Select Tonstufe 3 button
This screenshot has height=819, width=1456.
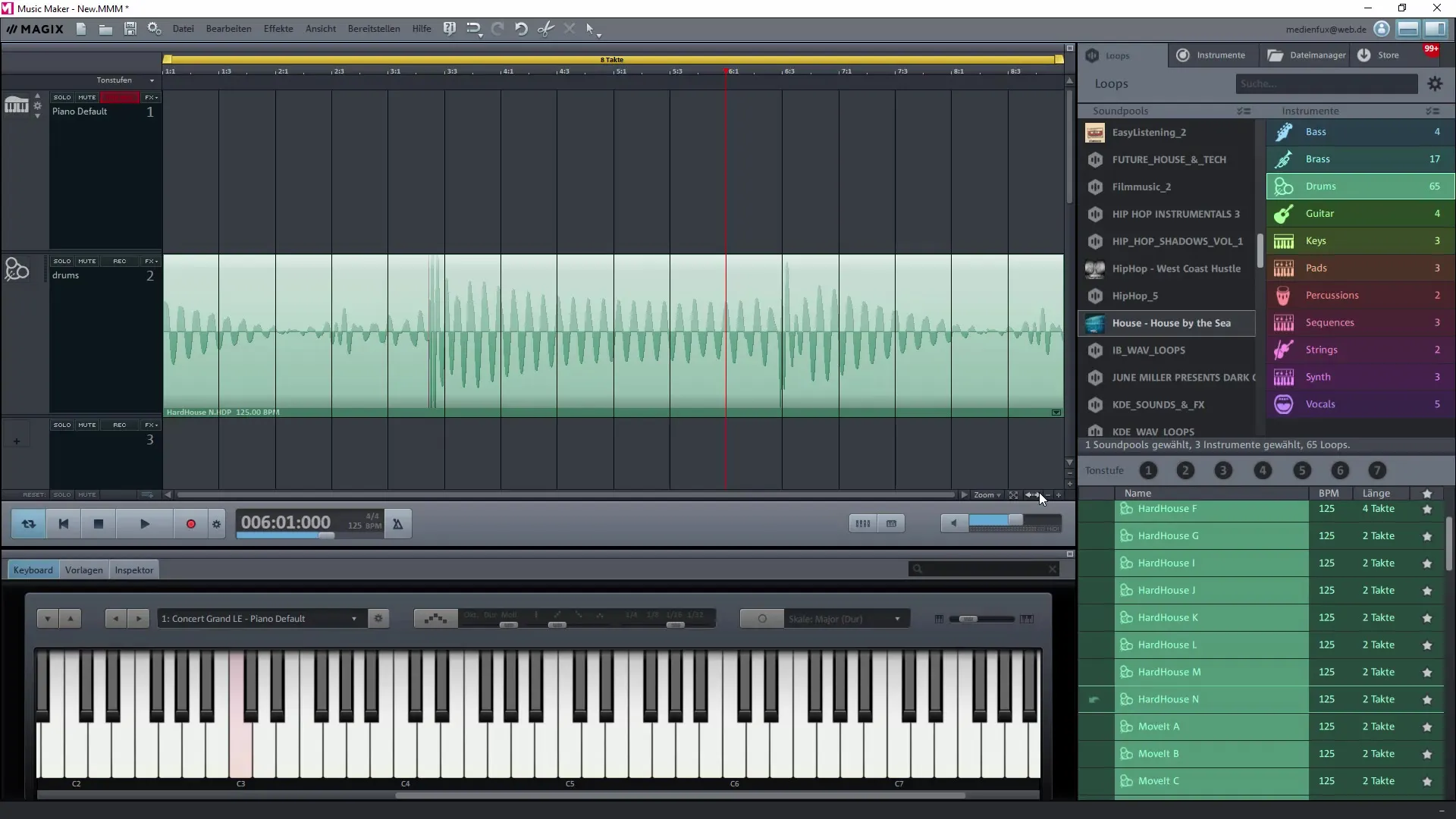1223,471
